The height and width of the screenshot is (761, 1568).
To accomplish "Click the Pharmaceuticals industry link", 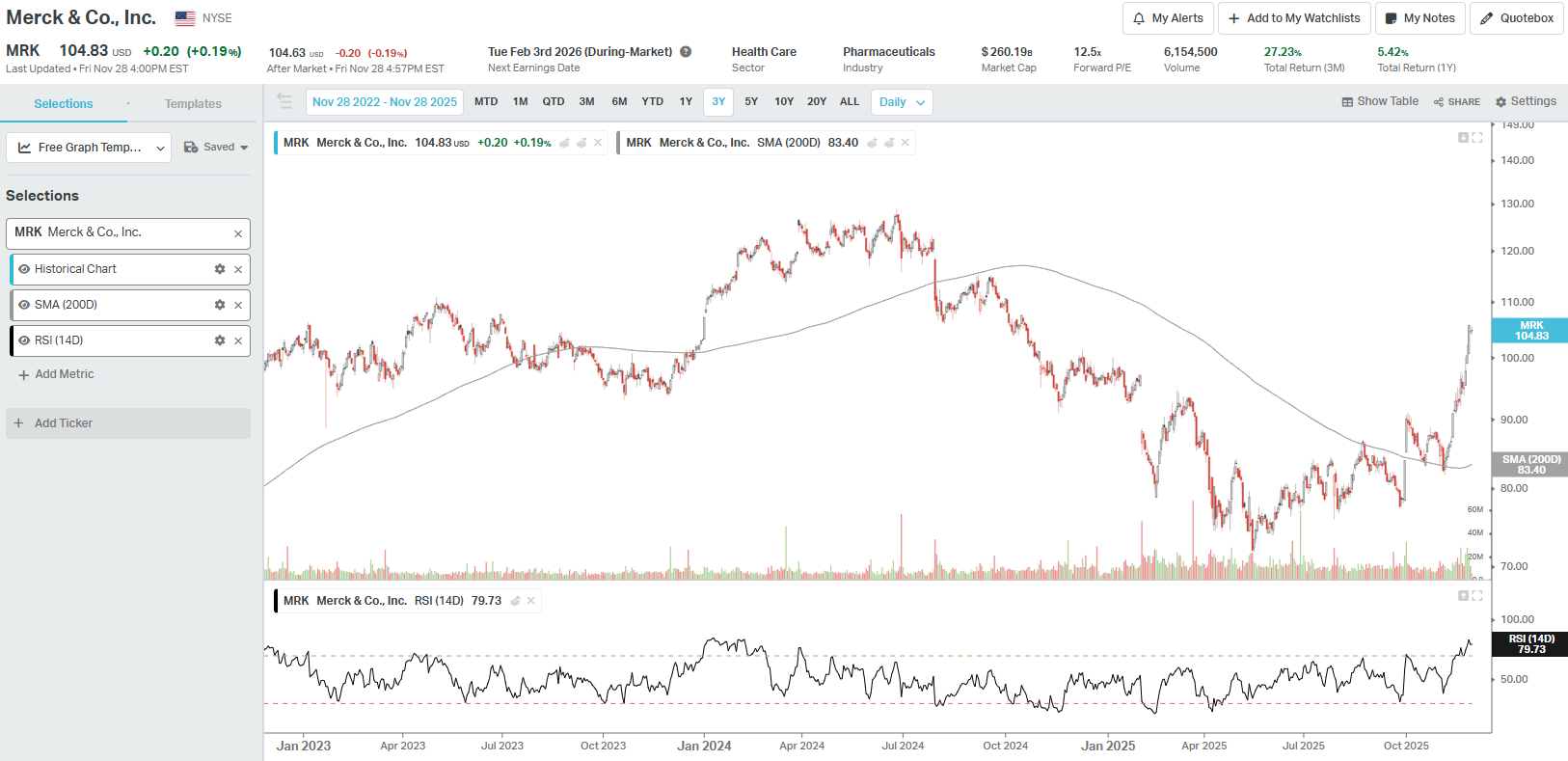I will (x=889, y=52).
